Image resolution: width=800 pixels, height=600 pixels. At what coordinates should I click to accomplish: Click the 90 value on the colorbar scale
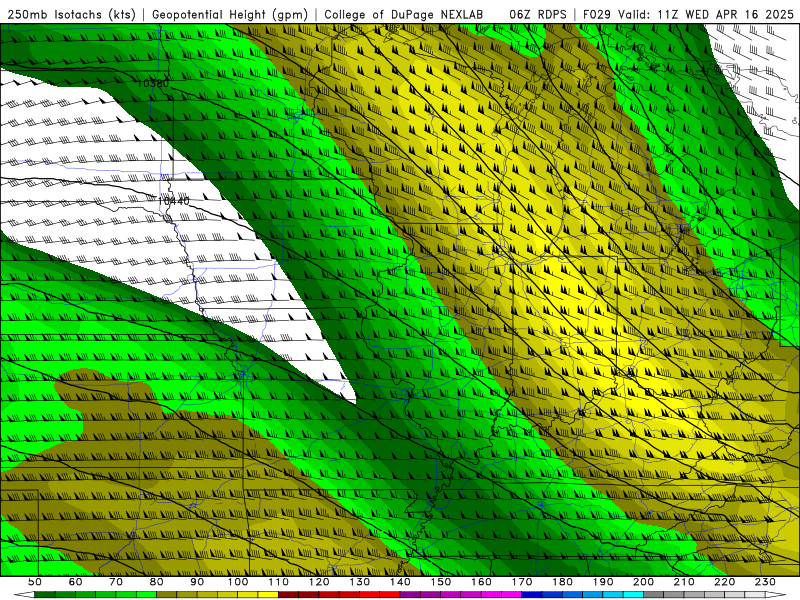[x=197, y=582]
